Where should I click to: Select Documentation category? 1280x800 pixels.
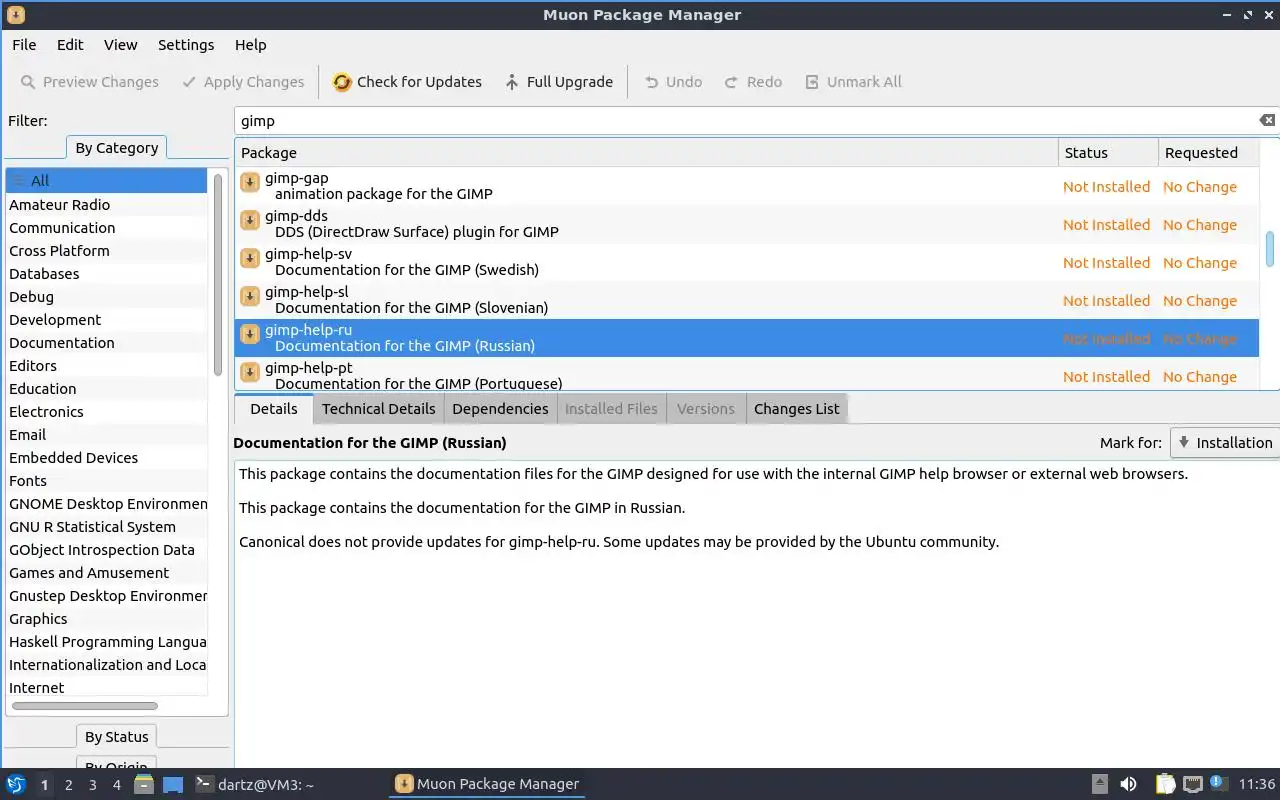click(107, 342)
